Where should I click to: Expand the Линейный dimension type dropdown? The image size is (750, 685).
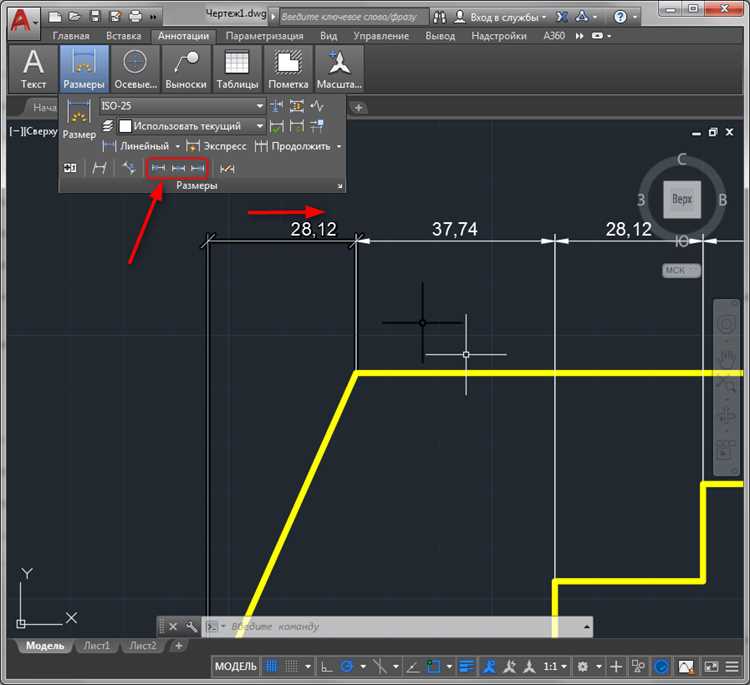(178, 146)
